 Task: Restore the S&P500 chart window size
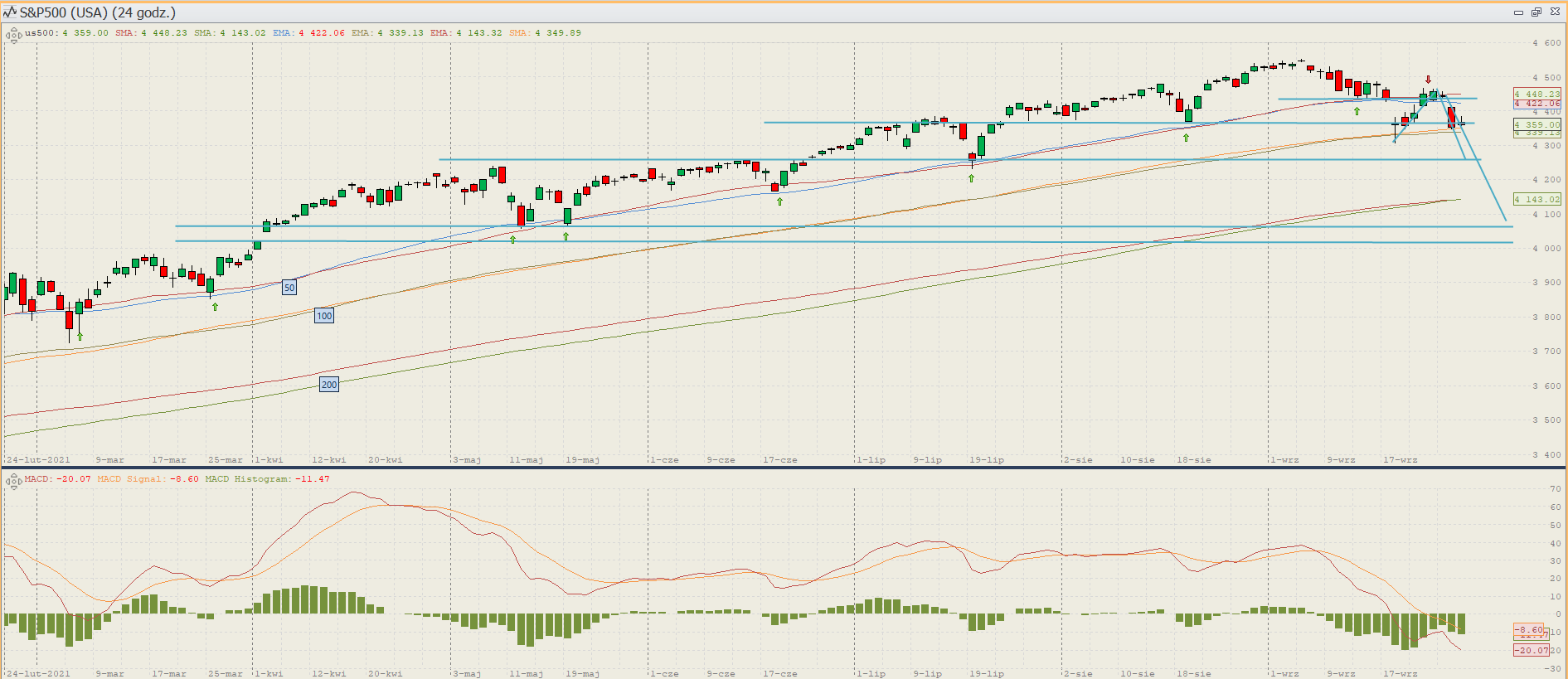1536,12
